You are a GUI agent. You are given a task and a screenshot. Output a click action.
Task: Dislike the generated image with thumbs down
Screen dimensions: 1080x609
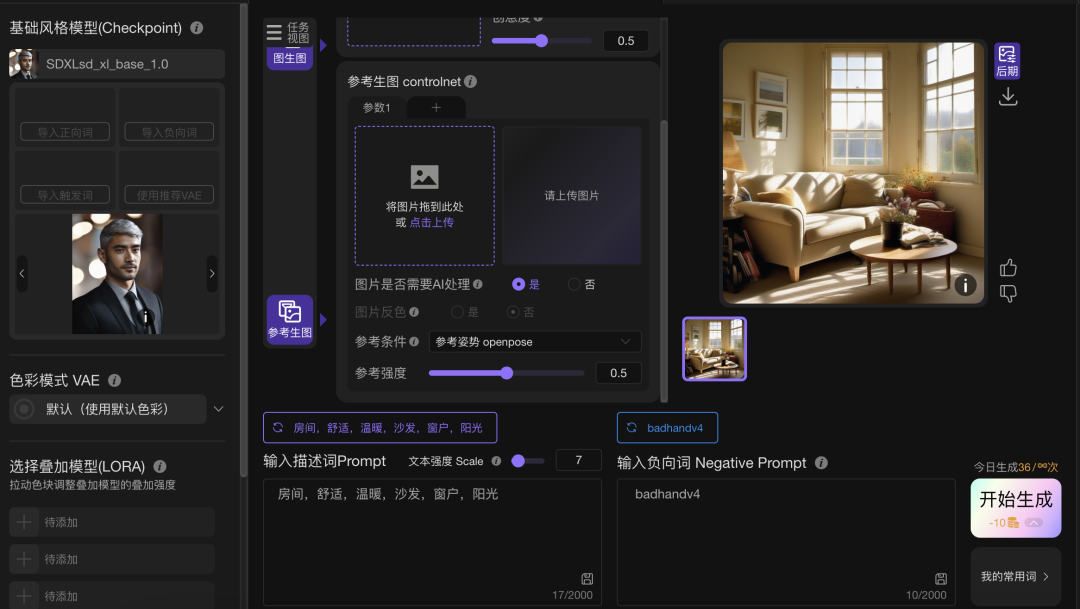pos(1008,293)
